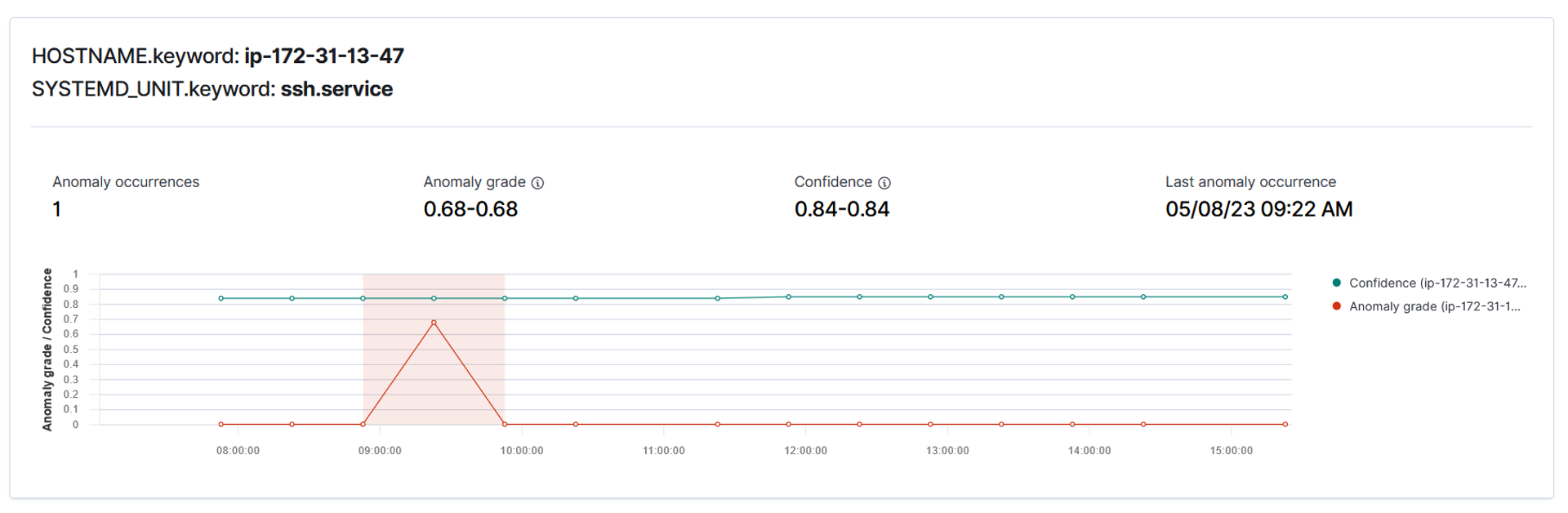Screen dimensions: 1568x513
Task: Click the Anomaly occurrences count of 1
Action: (57, 209)
